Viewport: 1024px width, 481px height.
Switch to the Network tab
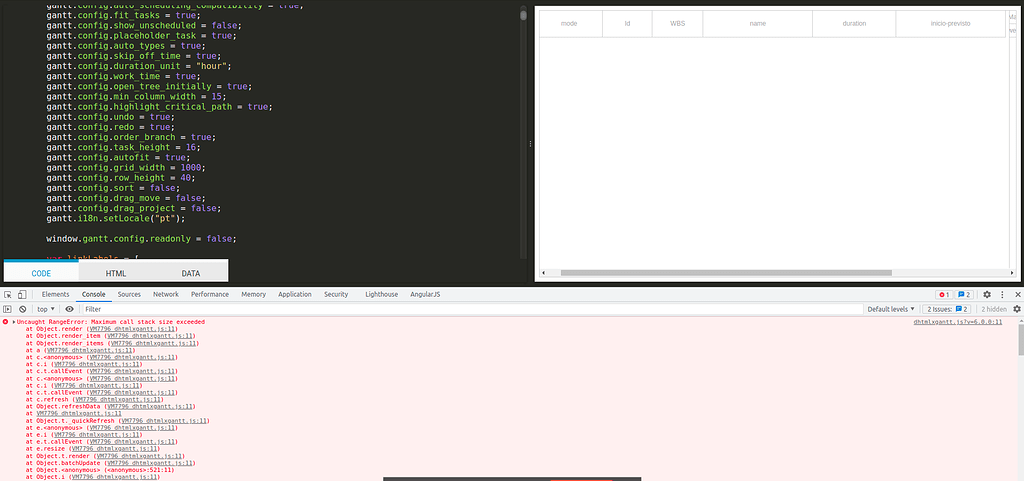pos(166,294)
